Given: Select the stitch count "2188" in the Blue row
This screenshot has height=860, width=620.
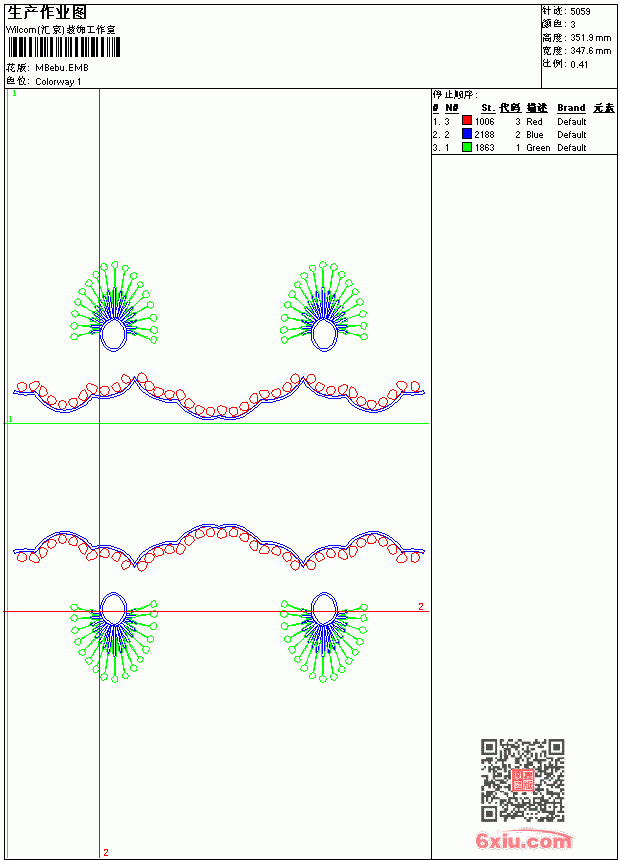Looking at the screenshot, I should pos(484,134).
